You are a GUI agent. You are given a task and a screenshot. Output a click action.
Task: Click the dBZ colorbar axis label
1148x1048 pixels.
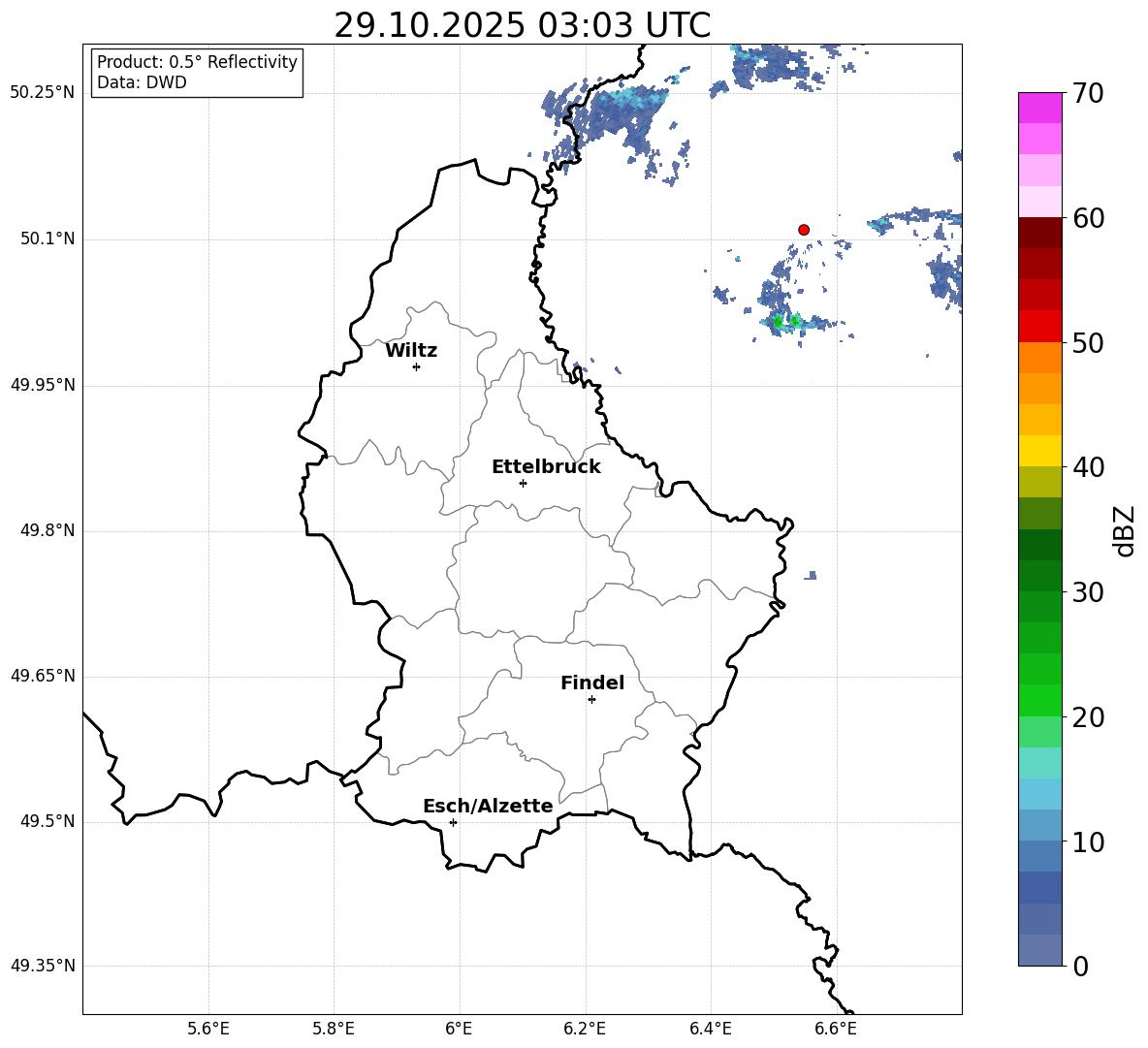coord(1126,530)
